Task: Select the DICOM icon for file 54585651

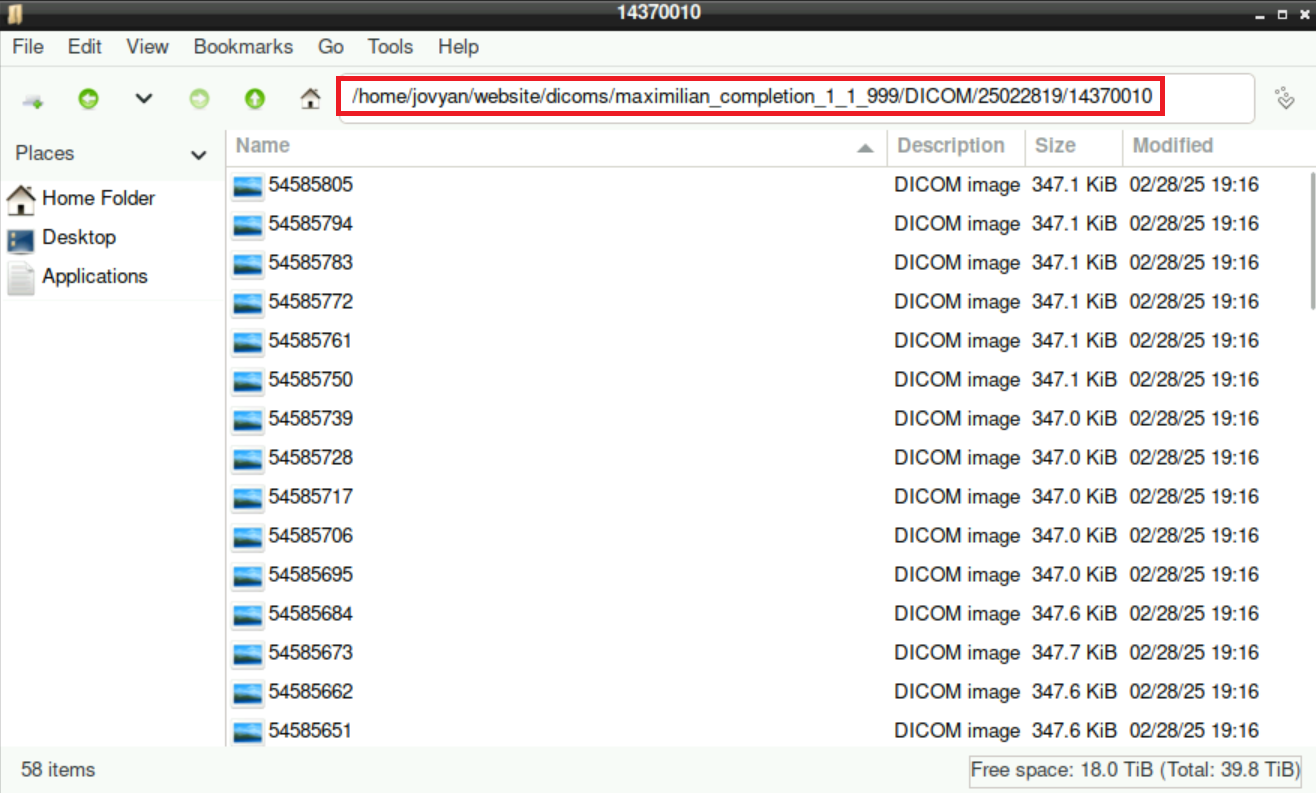Action: (247, 732)
